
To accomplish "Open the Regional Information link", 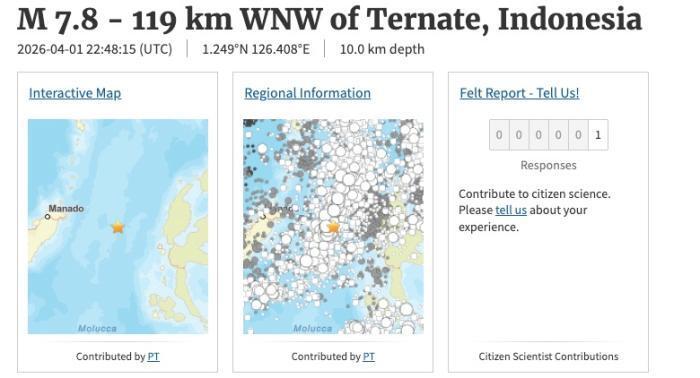I will 308,93.
